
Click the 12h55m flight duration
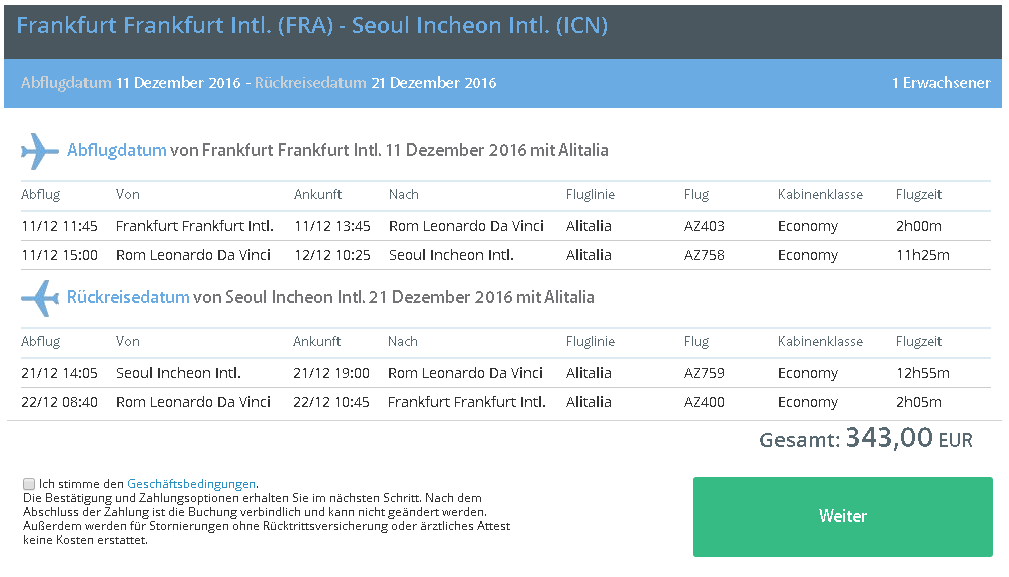(x=922, y=373)
